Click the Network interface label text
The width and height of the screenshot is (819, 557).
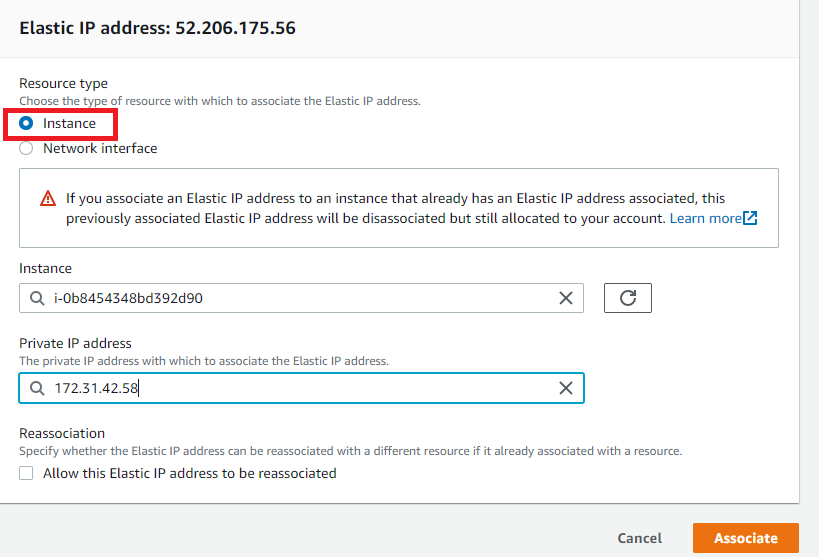[100, 148]
